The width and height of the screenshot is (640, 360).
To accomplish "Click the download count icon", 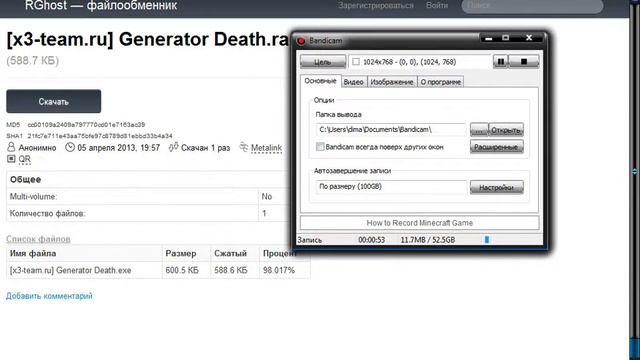I will click(x=173, y=147).
